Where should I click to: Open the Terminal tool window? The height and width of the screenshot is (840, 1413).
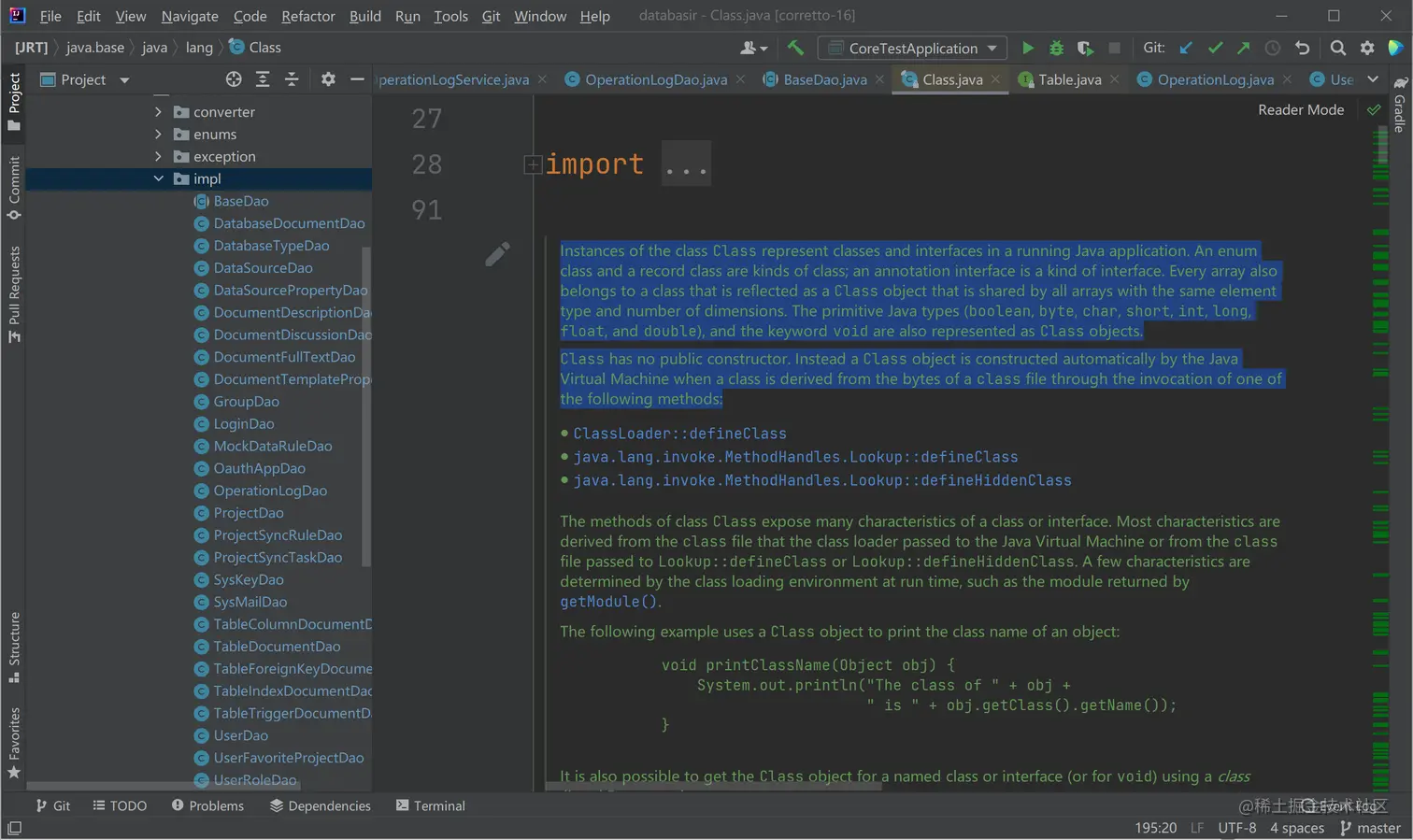430,805
